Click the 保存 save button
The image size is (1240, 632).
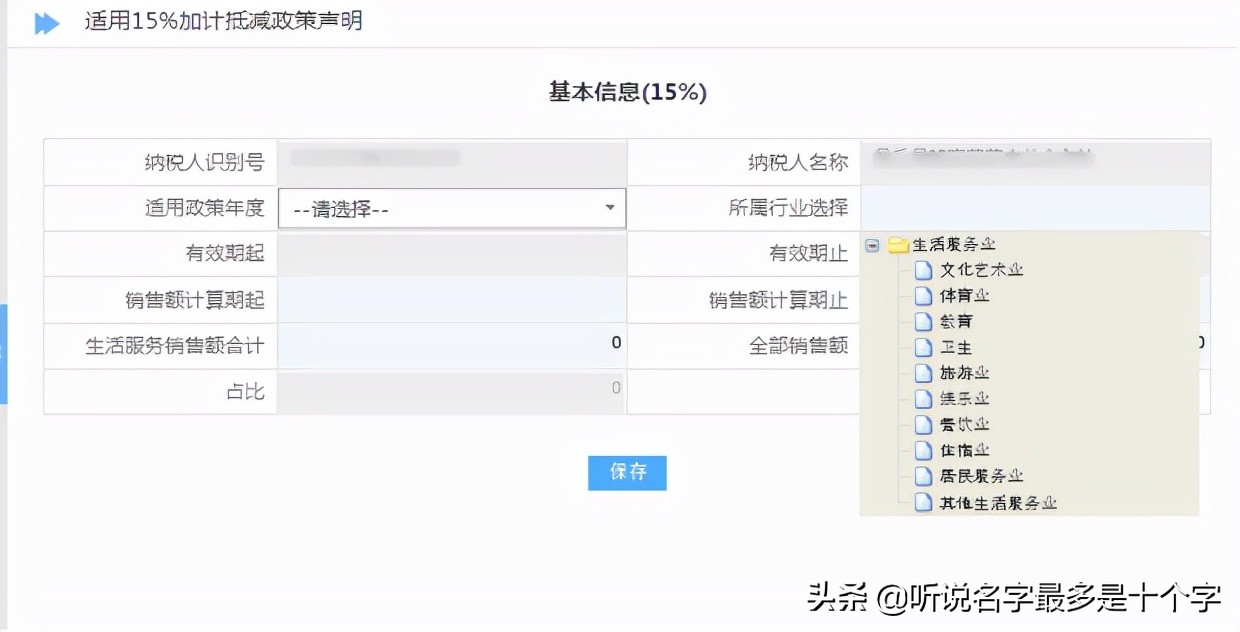click(627, 473)
